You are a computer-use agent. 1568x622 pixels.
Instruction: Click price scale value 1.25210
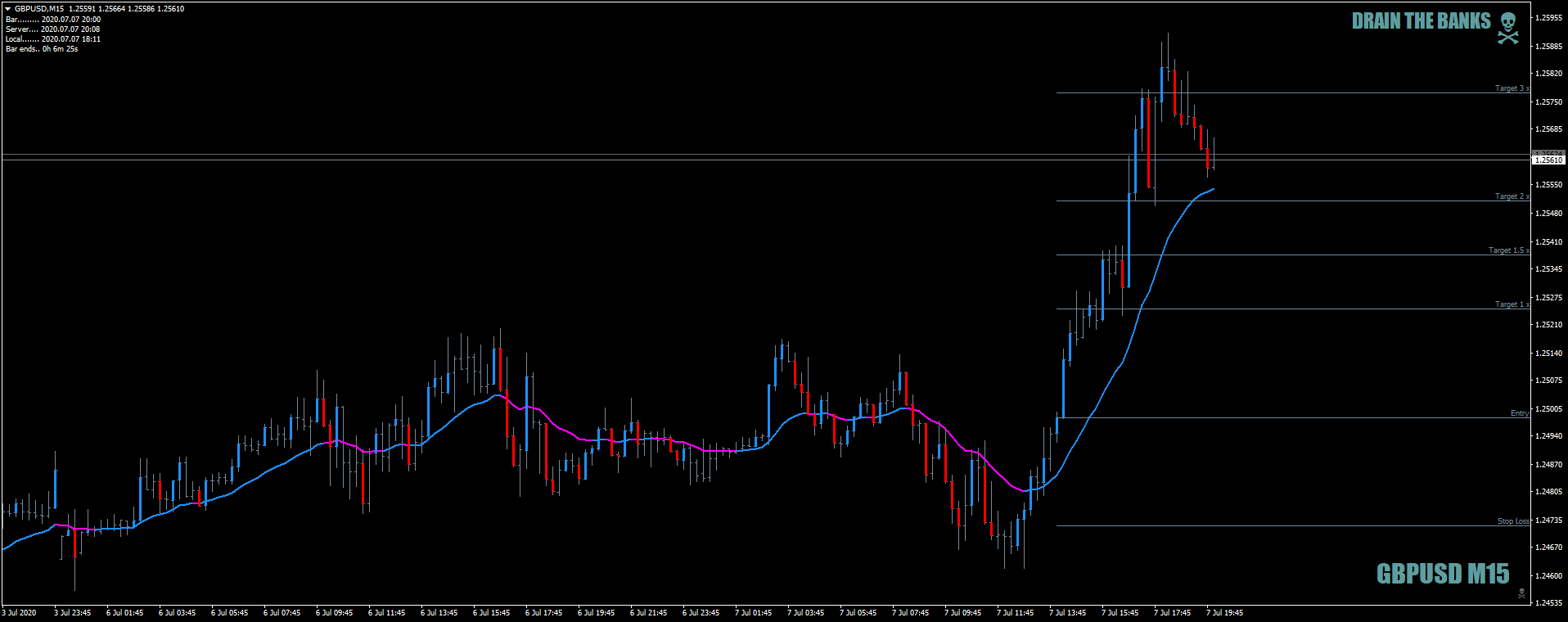coord(1548,325)
